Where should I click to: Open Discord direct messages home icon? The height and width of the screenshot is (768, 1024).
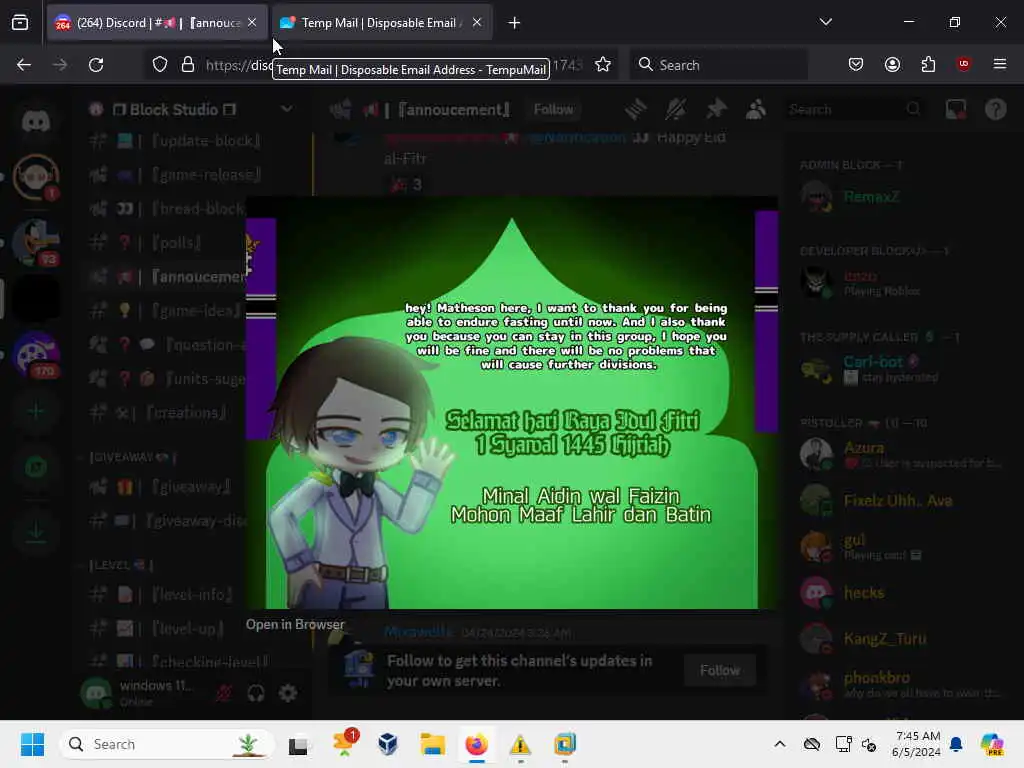[36, 120]
